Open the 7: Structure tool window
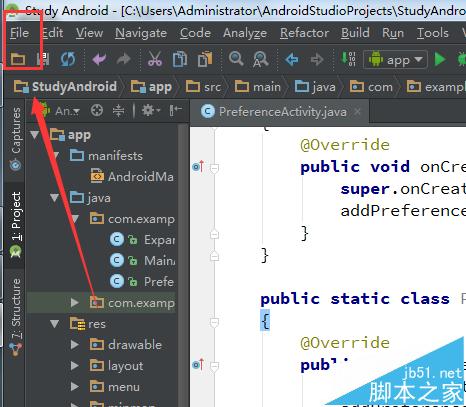 (x=15, y=317)
